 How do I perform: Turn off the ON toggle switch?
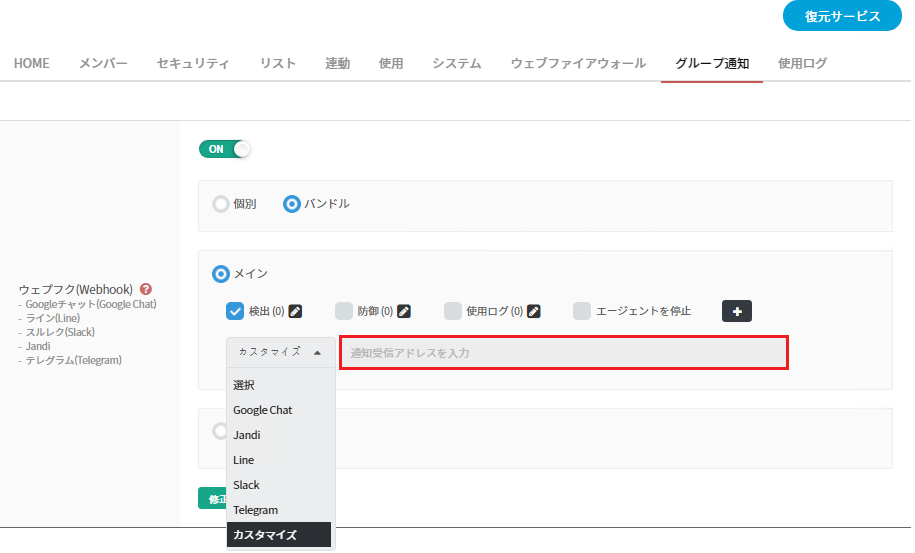225,149
